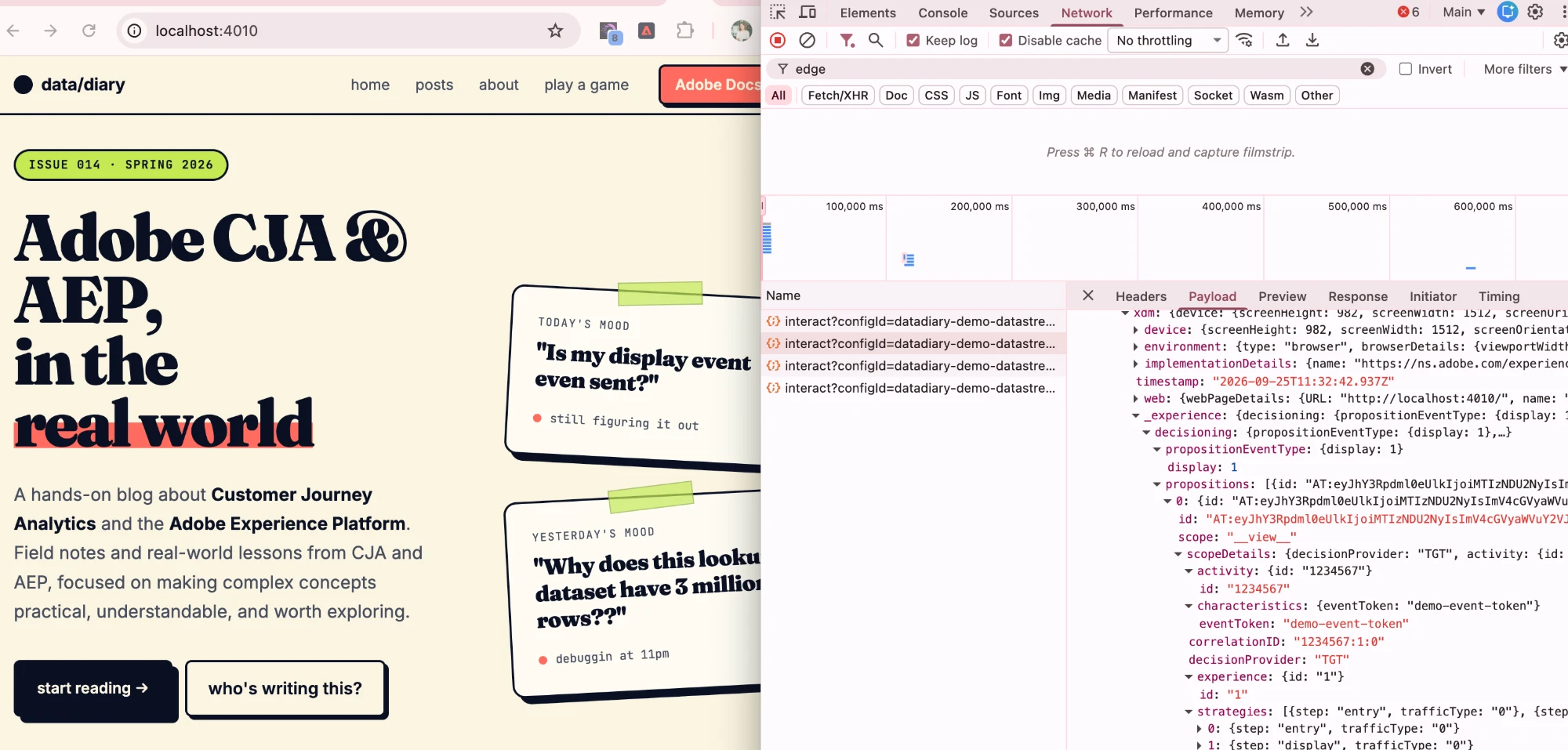Viewport: 1568px width, 750px height.
Task: Collapse the propositions payload node
Action: pos(1156,484)
